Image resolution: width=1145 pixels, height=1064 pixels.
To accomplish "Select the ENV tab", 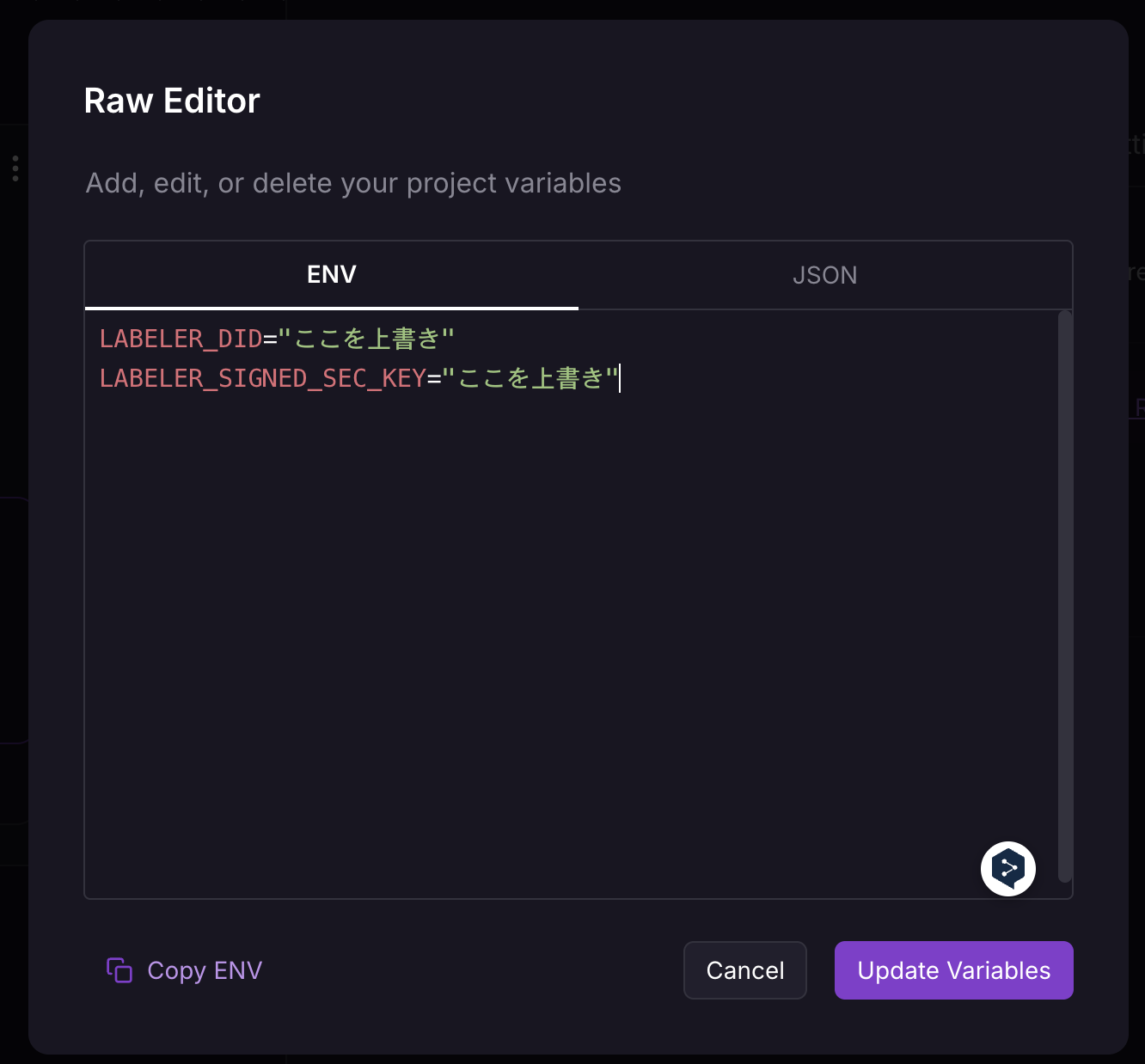I will tap(331, 274).
